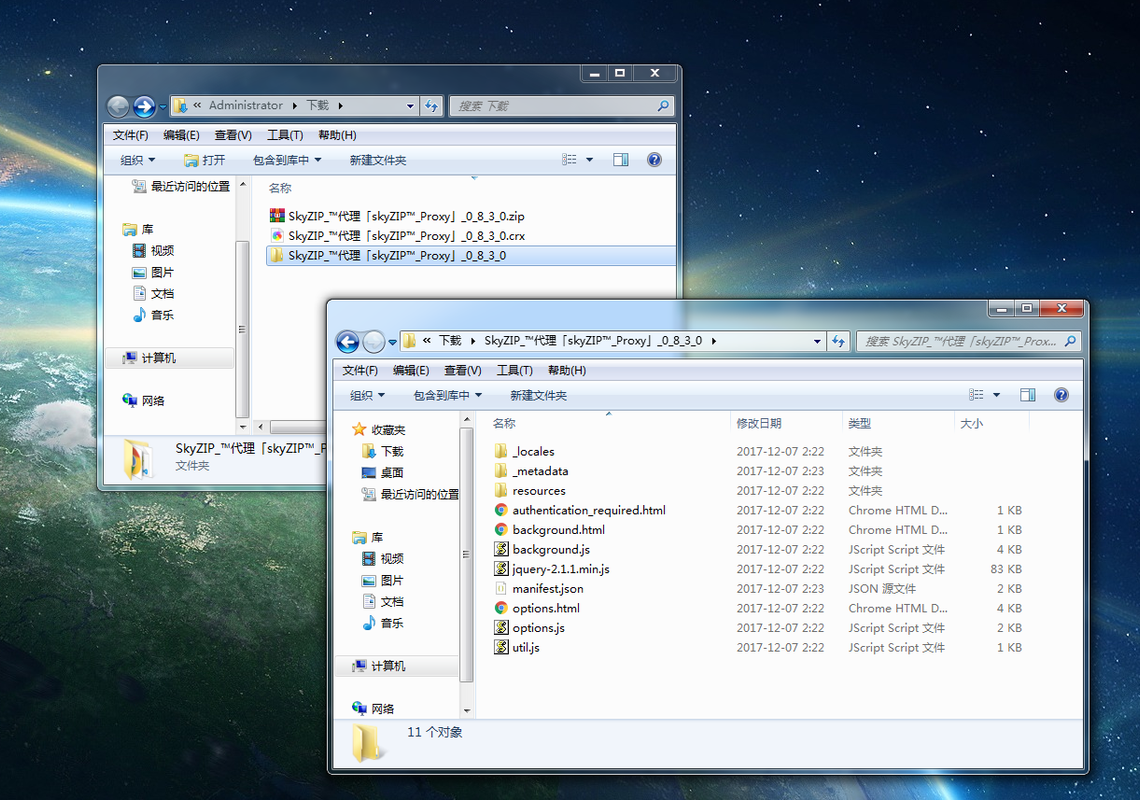Open 包含到库中 dropdown in front window
The width and height of the screenshot is (1140, 800).
(447, 396)
